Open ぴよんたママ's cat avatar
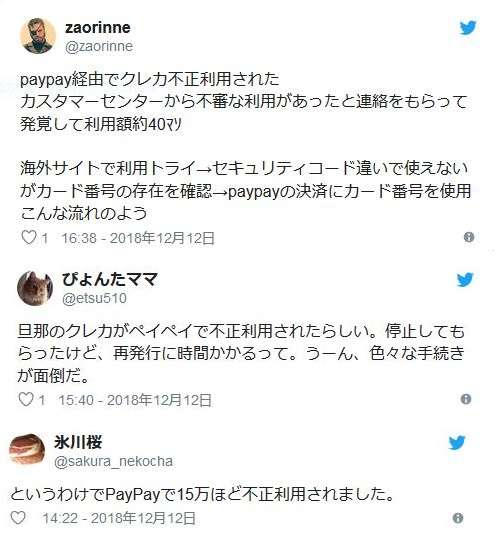The image size is (497, 550). tap(35, 288)
